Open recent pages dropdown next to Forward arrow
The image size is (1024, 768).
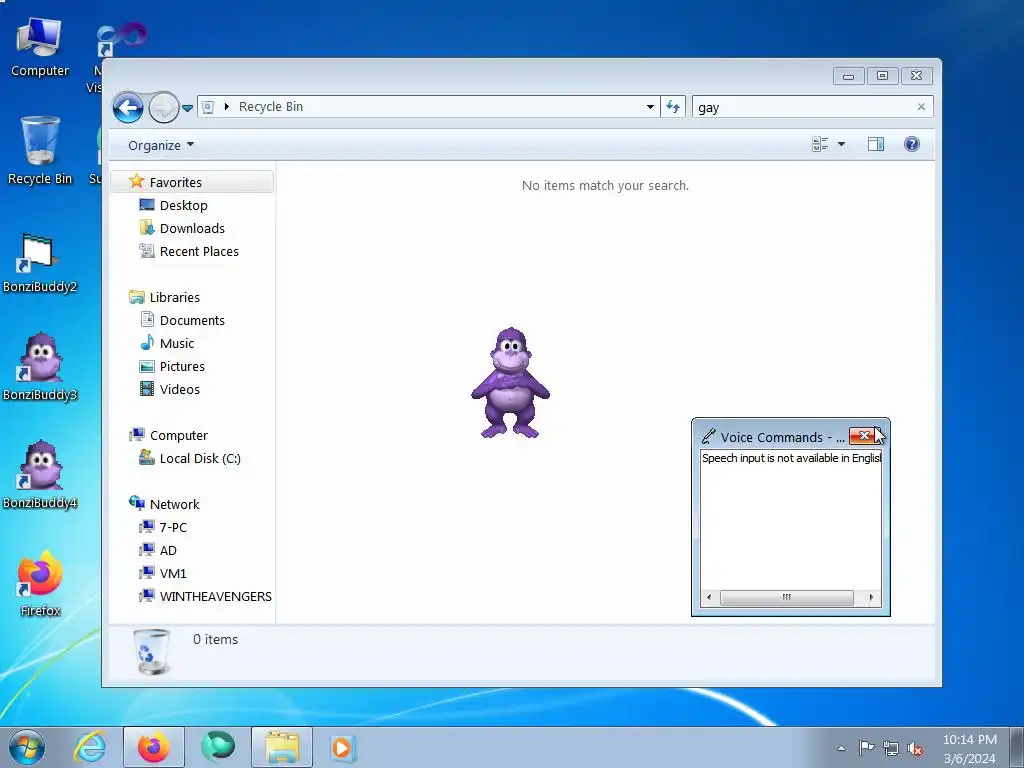(x=187, y=108)
